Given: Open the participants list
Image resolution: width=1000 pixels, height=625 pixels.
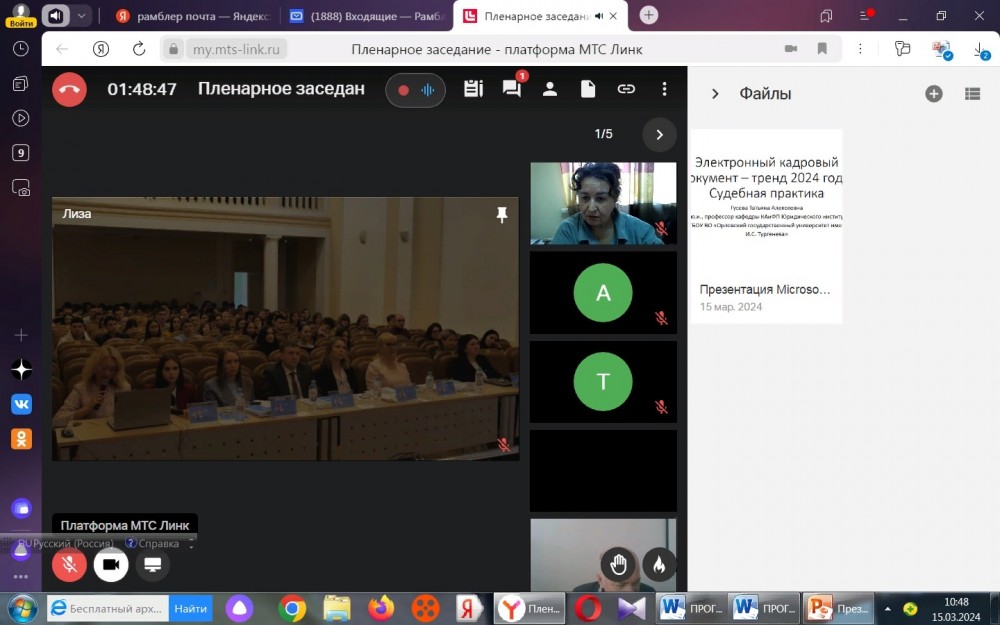Looking at the screenshot, I should coord(550,89).
